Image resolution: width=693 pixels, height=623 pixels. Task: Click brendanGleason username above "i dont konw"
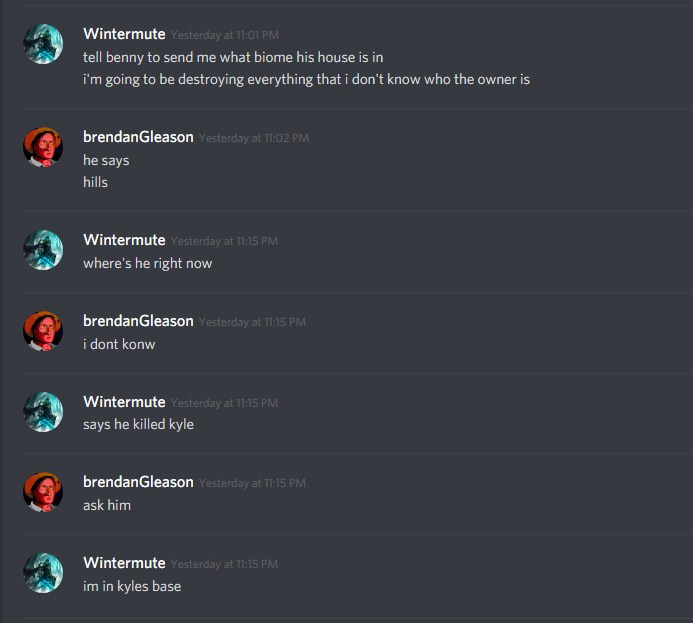coord(138,321)
